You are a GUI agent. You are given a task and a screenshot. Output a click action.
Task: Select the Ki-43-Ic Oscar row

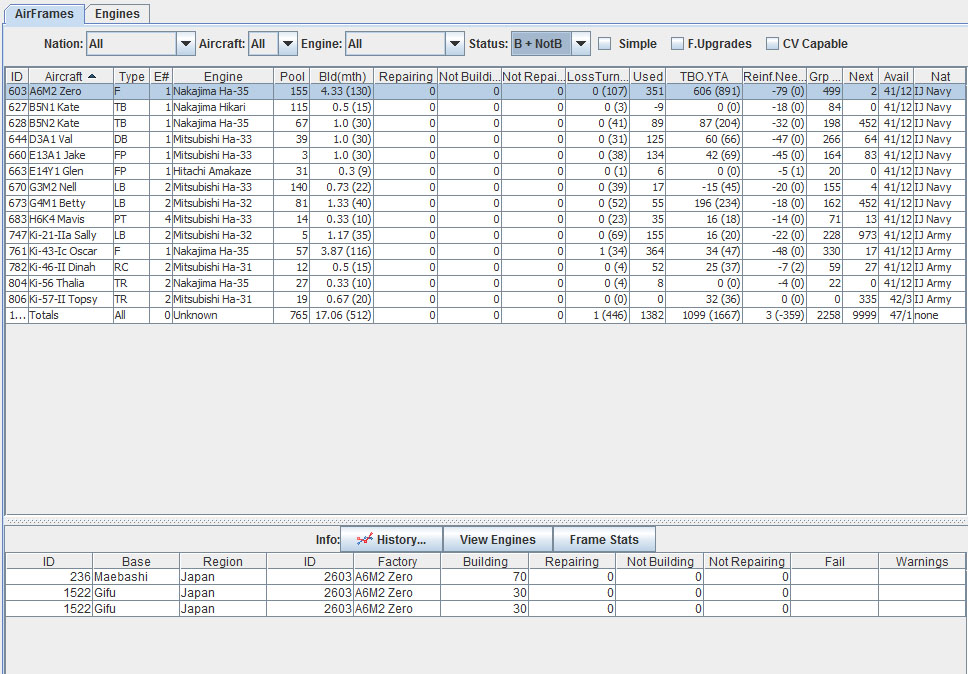pos(486,252)
